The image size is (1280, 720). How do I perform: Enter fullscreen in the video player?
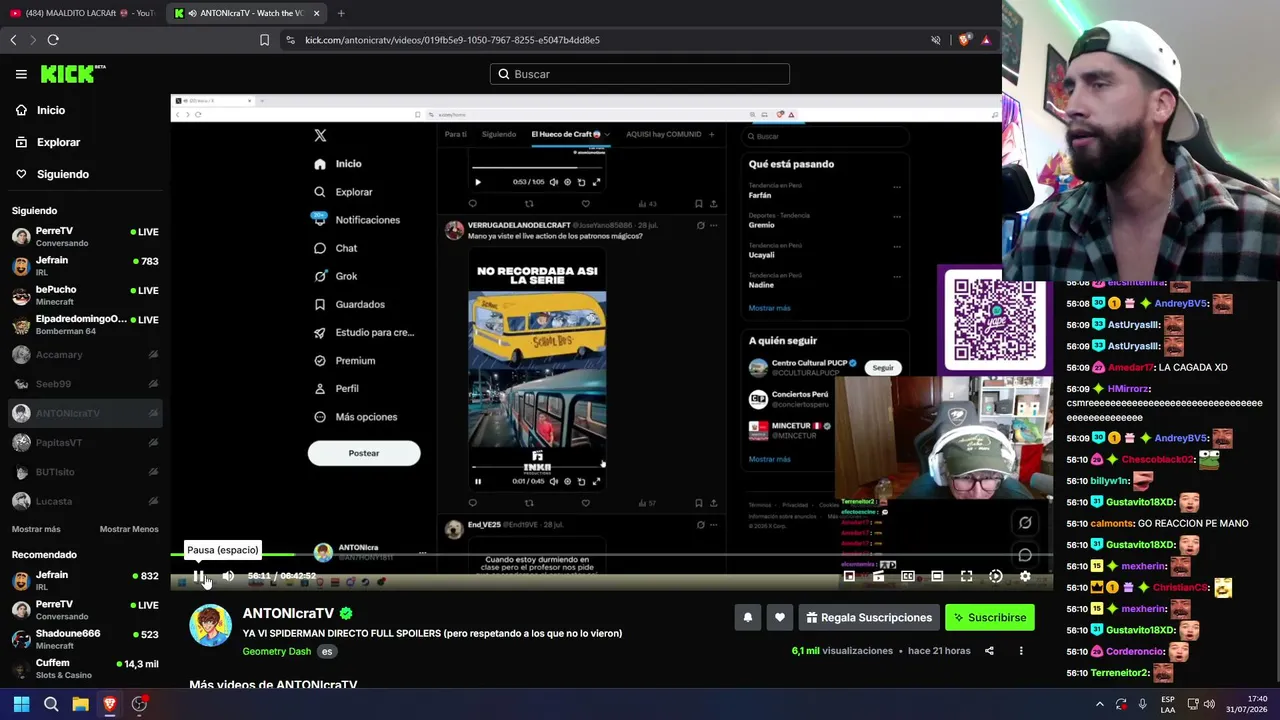966,576
